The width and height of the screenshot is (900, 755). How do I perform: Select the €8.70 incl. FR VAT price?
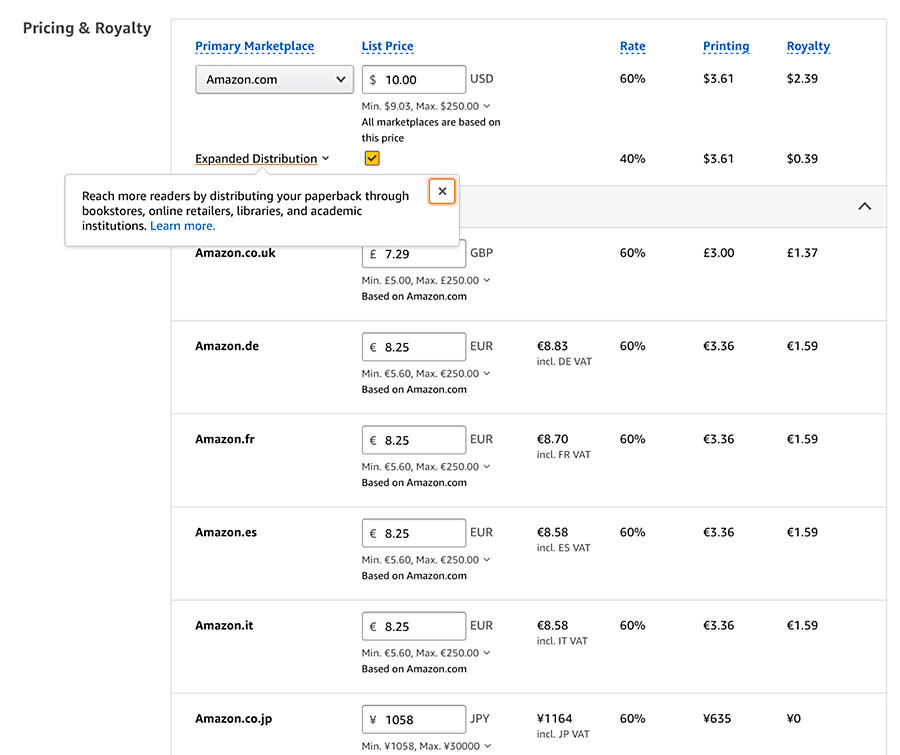click(x=552, y=439)
